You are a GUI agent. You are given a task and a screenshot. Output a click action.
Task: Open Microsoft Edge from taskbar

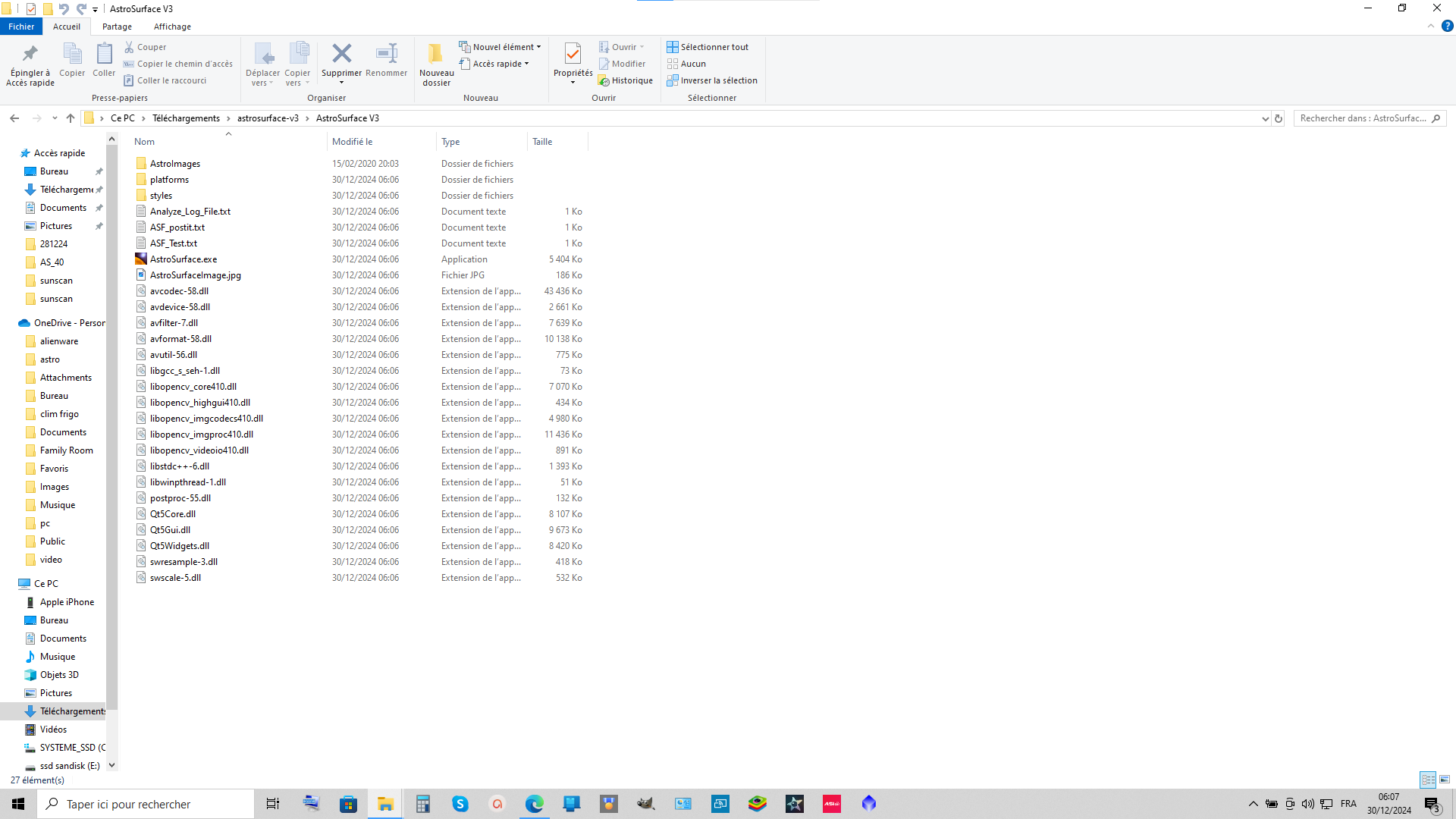pyautogui.click(x=535, y=804)
